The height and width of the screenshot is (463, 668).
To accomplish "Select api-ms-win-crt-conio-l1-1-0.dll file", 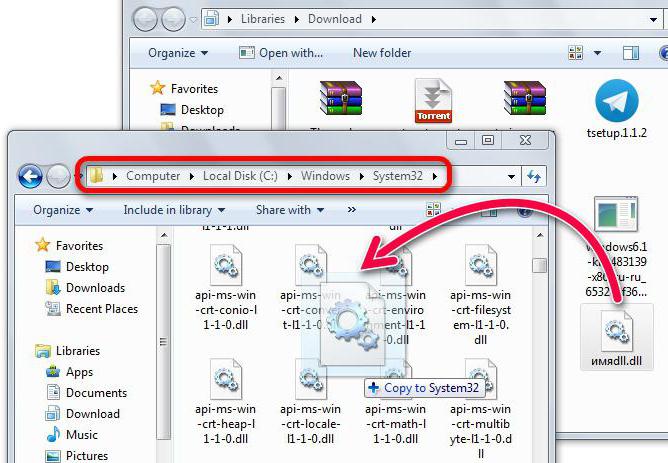I will 226,288.
